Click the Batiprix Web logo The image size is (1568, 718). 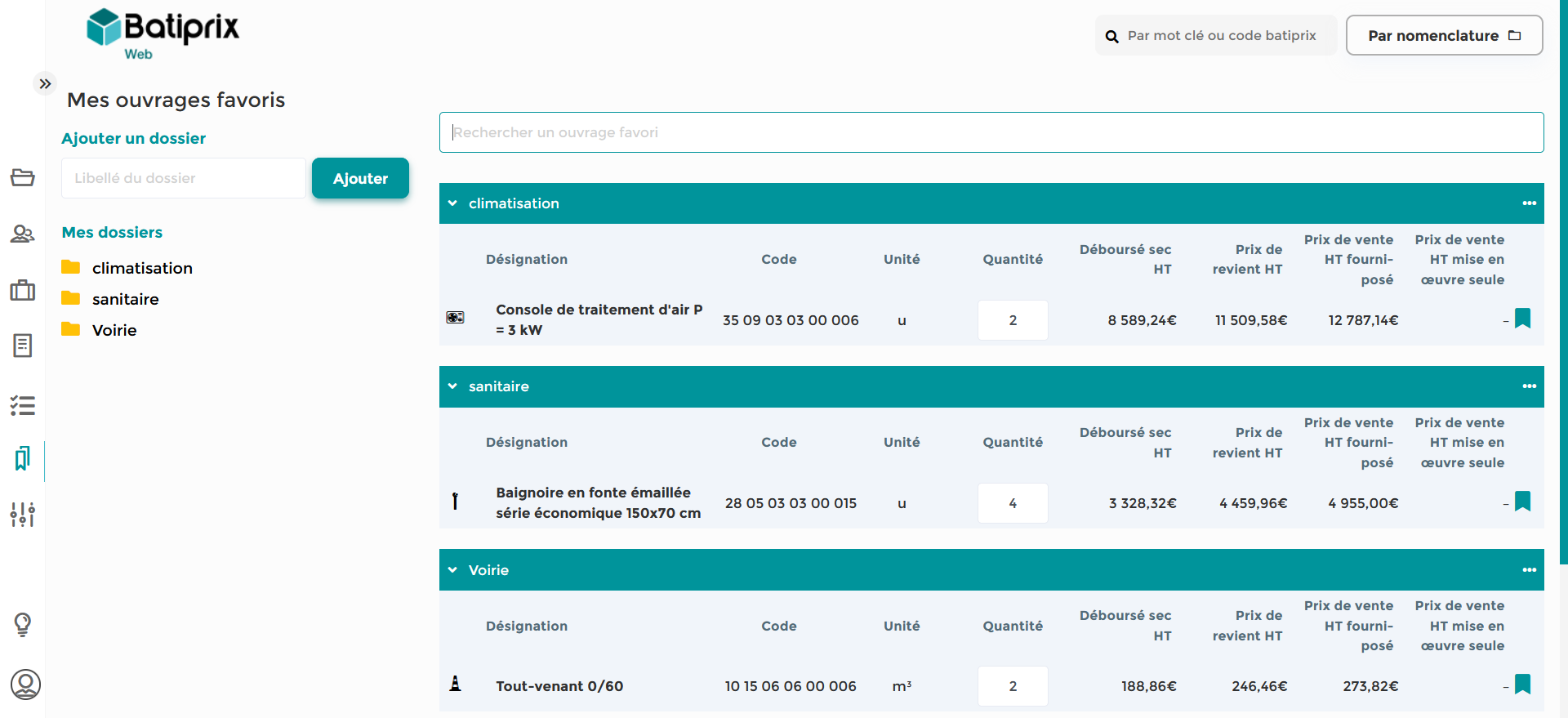click(163, 33)
